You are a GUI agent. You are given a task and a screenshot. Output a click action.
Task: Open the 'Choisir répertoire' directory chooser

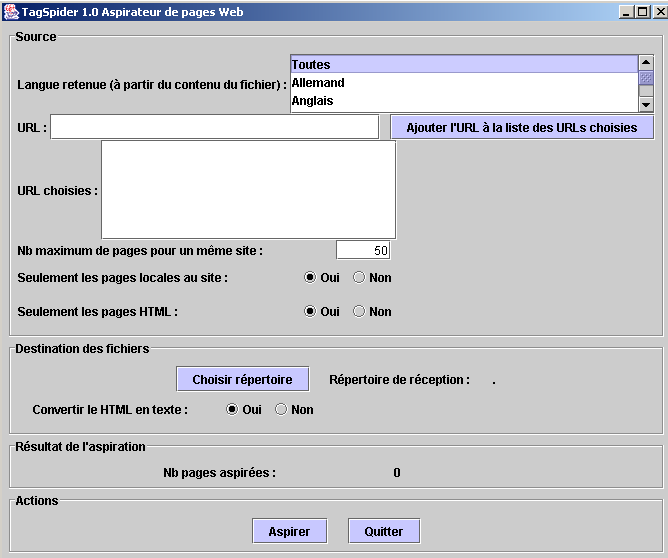(242, 380)
